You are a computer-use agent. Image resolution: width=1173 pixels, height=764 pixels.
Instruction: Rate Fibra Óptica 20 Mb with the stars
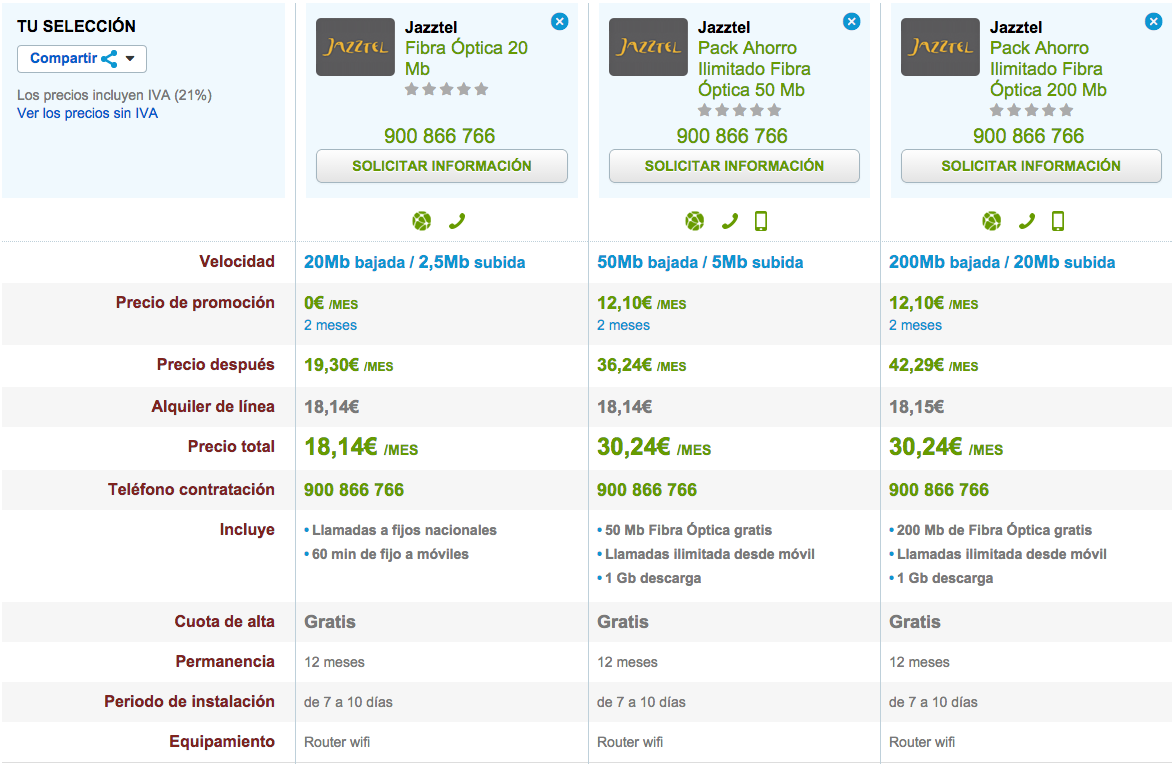(x=447, y=89)
